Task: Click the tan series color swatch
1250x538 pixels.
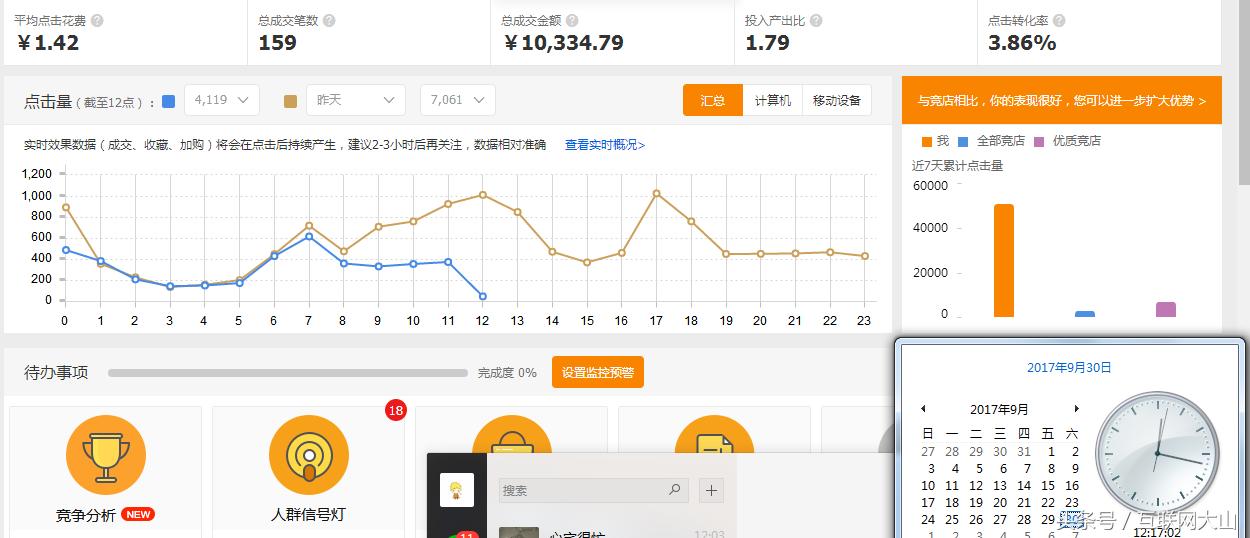Action: [291, 101]
